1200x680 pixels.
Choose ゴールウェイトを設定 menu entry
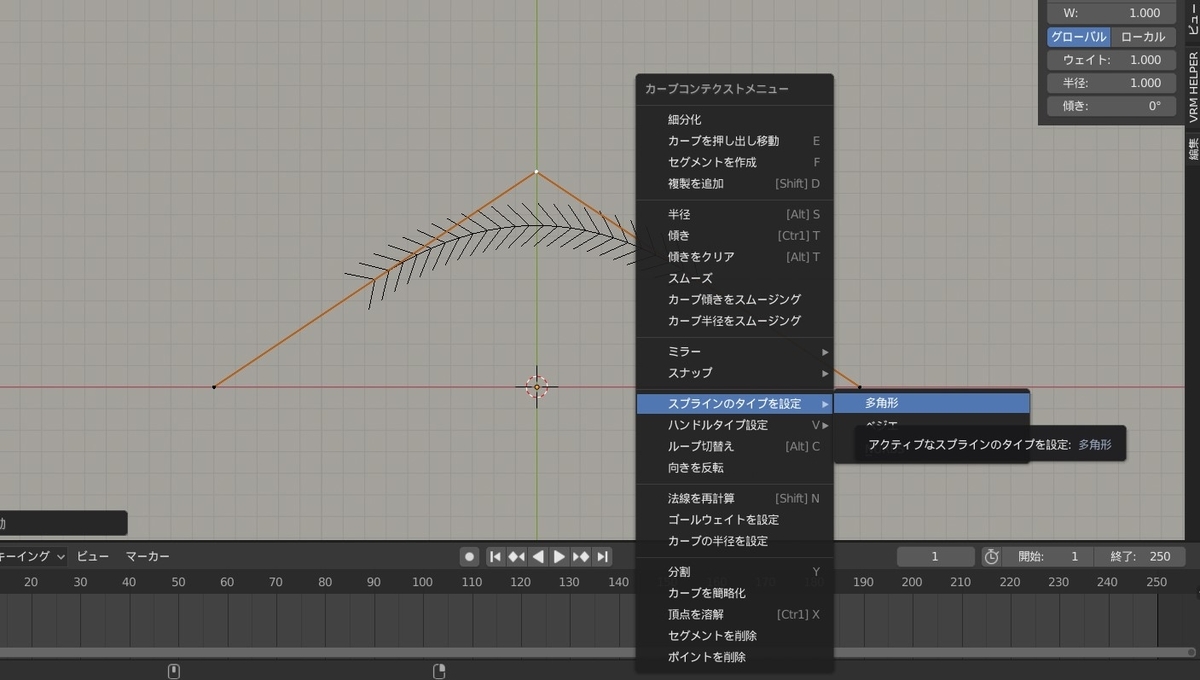pyautogui.click(x=735, y=520)
